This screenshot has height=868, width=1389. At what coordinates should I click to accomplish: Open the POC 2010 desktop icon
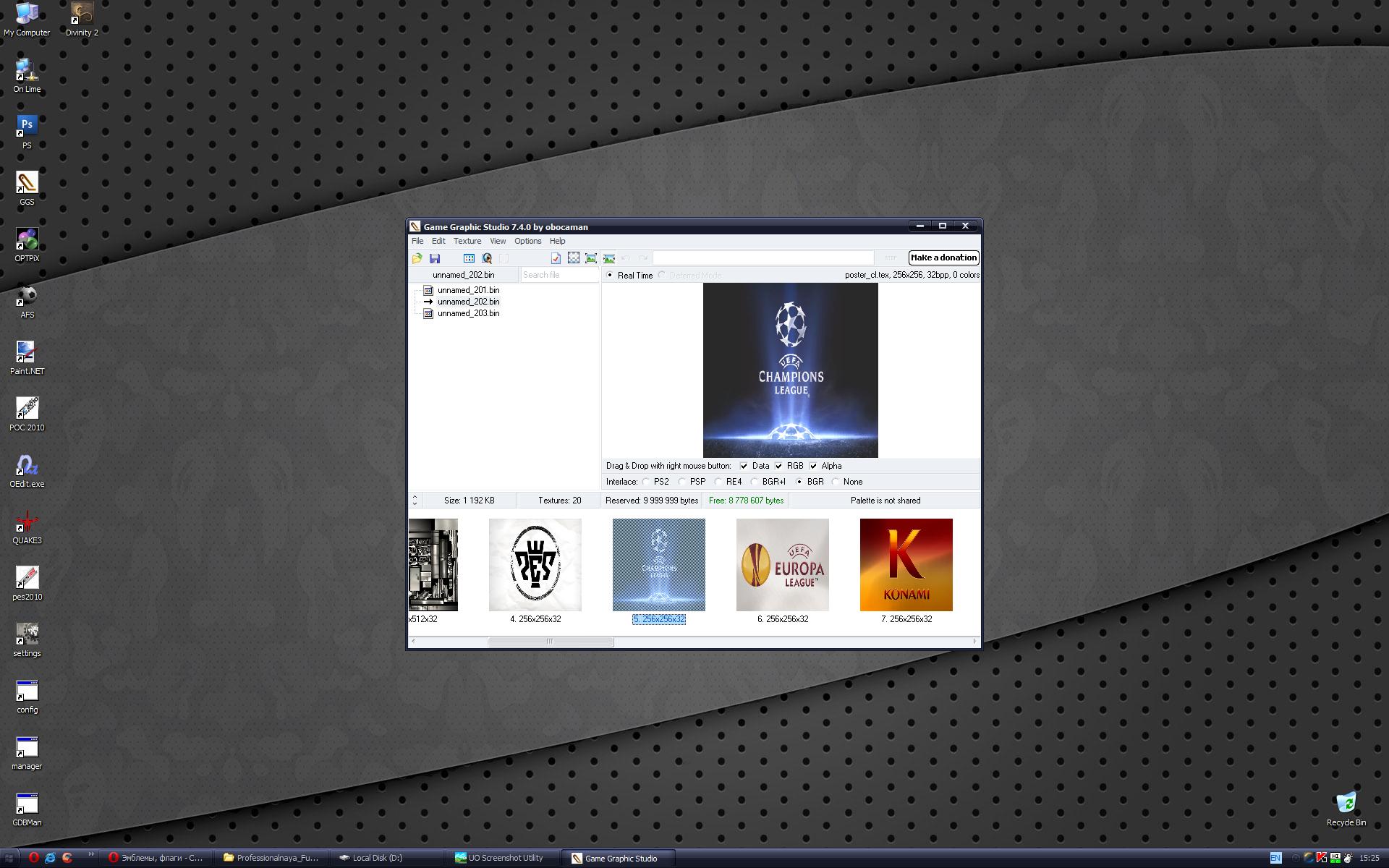[x=27, y=414]
